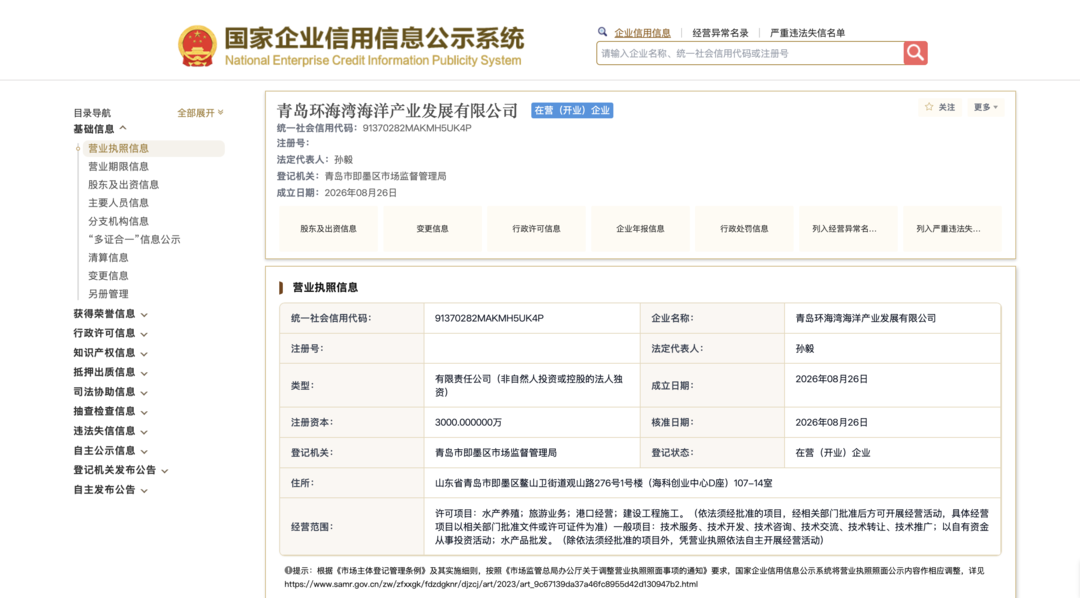Click the samr.gov.cn notice link

tap(491, 584)
